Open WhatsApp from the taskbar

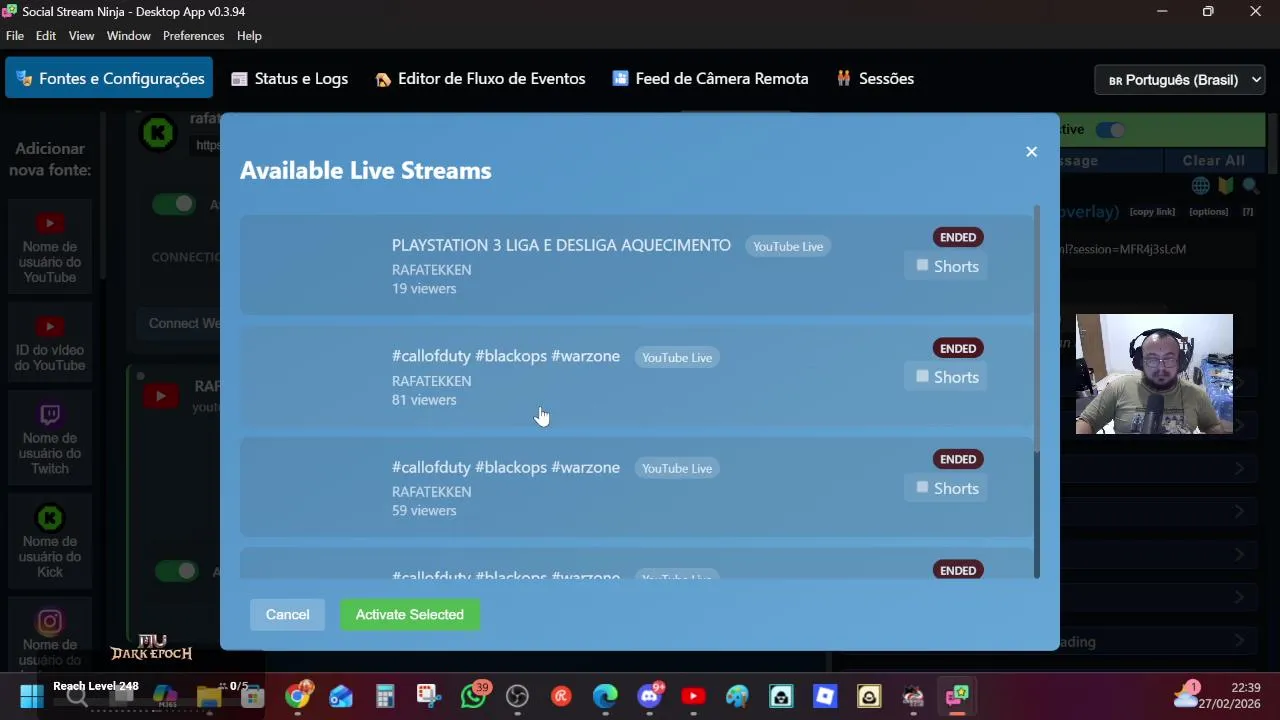[x=473, y=696]
